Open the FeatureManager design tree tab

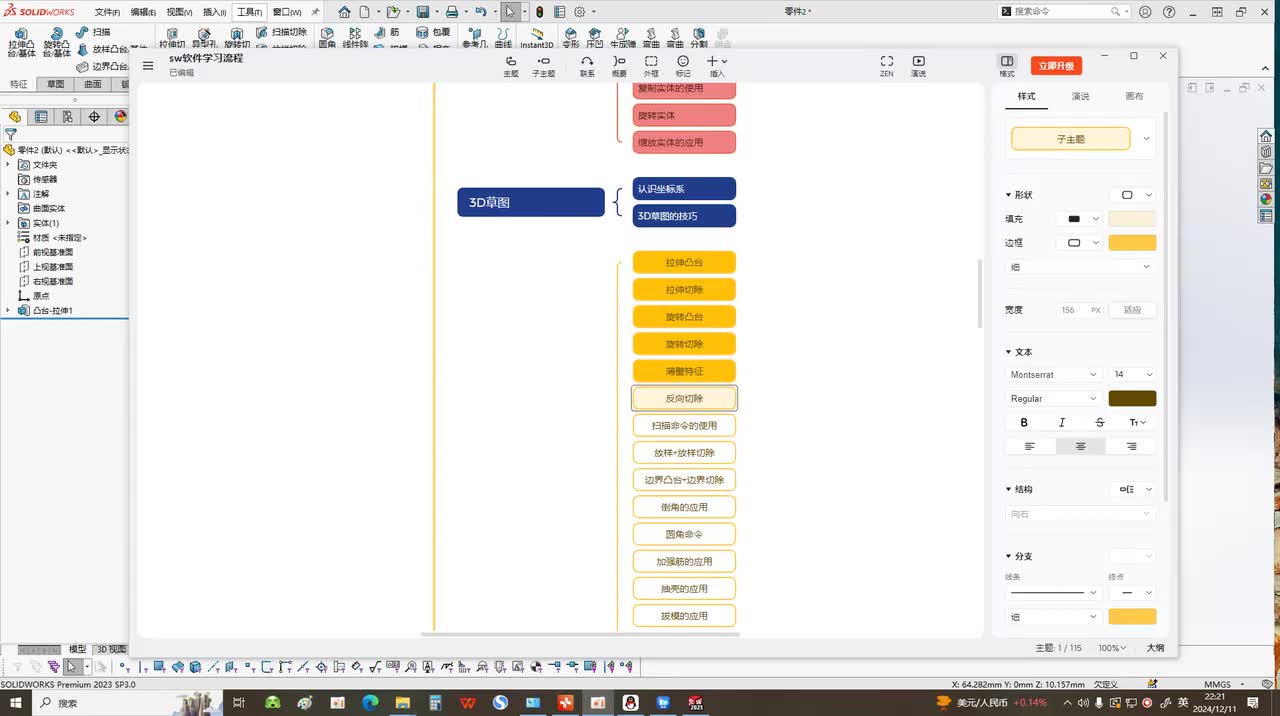15,116
